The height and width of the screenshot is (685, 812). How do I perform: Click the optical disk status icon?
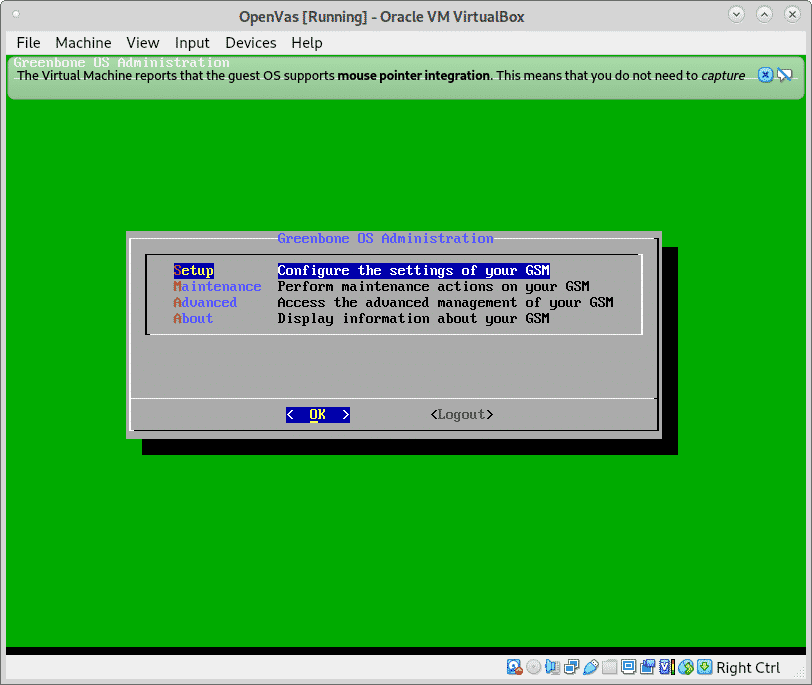pos(533,667)
